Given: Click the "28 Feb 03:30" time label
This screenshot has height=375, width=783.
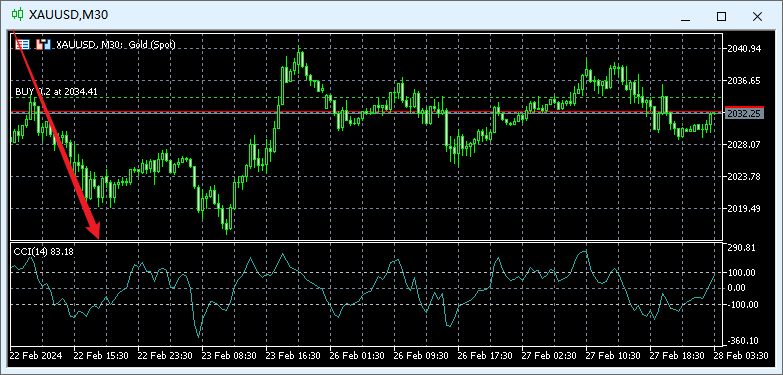Looking at the screenshot, I should (x=741, y=356).
